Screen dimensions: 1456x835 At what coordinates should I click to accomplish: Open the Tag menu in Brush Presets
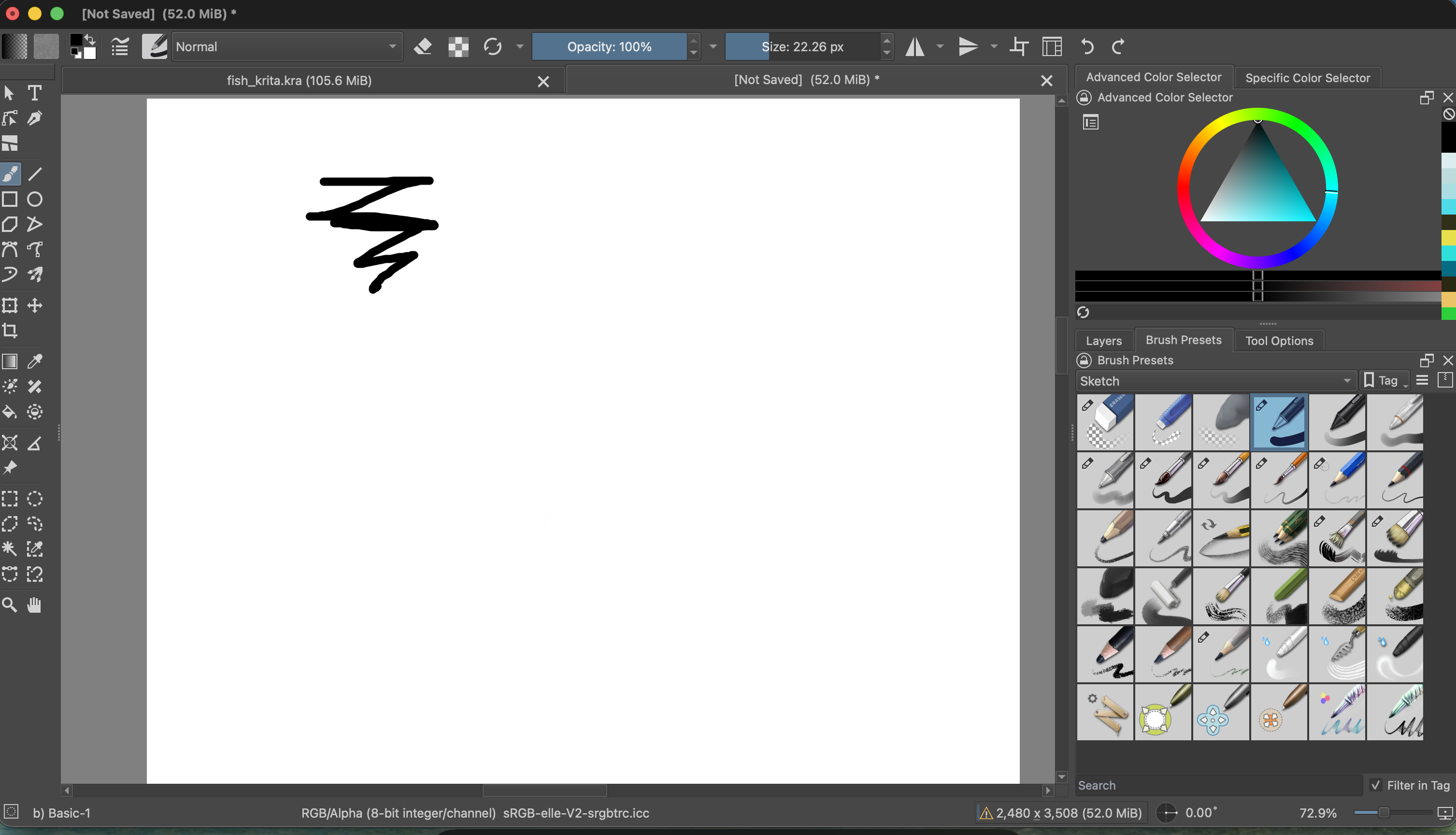click(1385, 381)
